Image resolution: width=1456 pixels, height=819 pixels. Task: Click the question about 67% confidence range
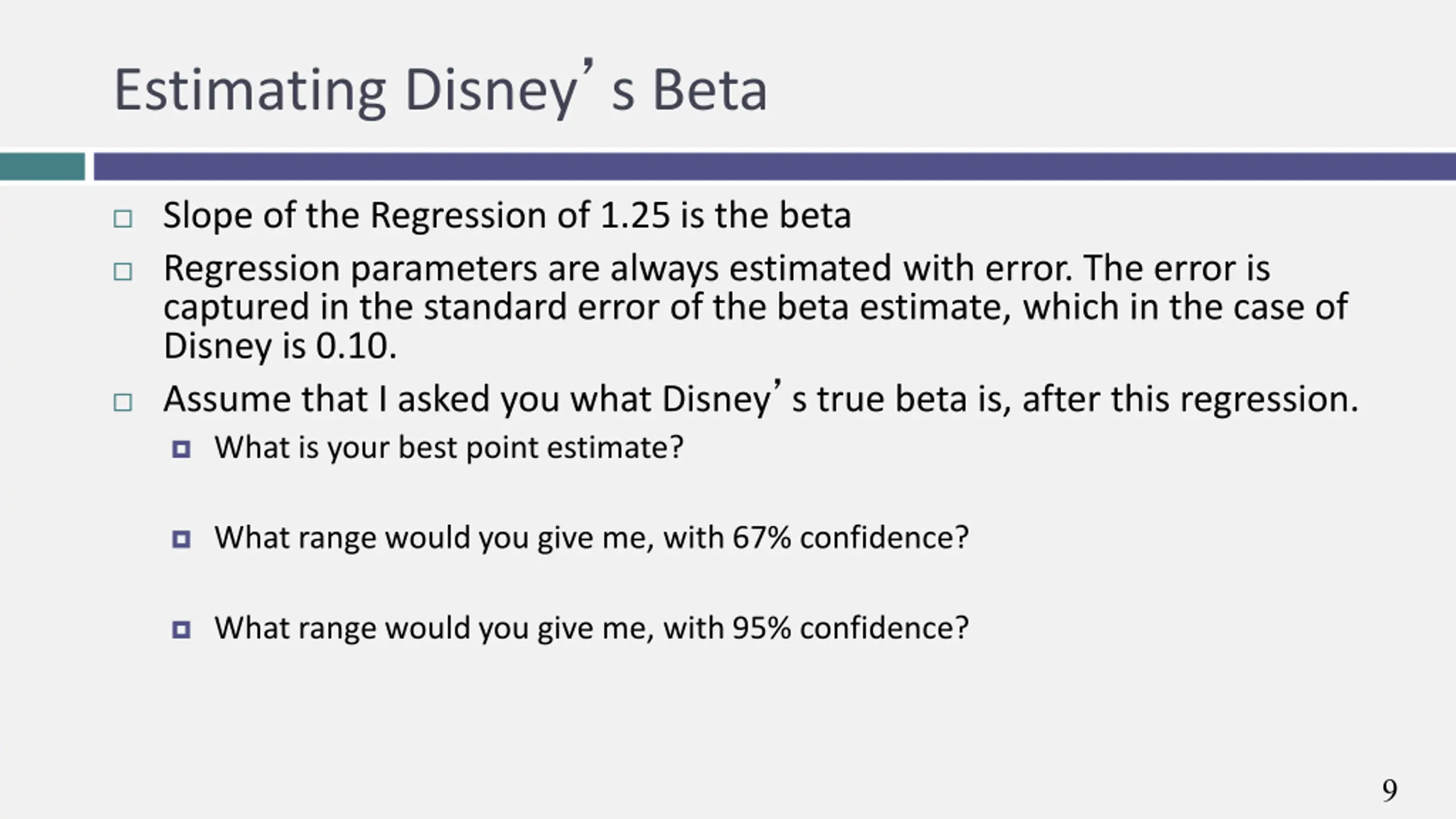(591, 537)
